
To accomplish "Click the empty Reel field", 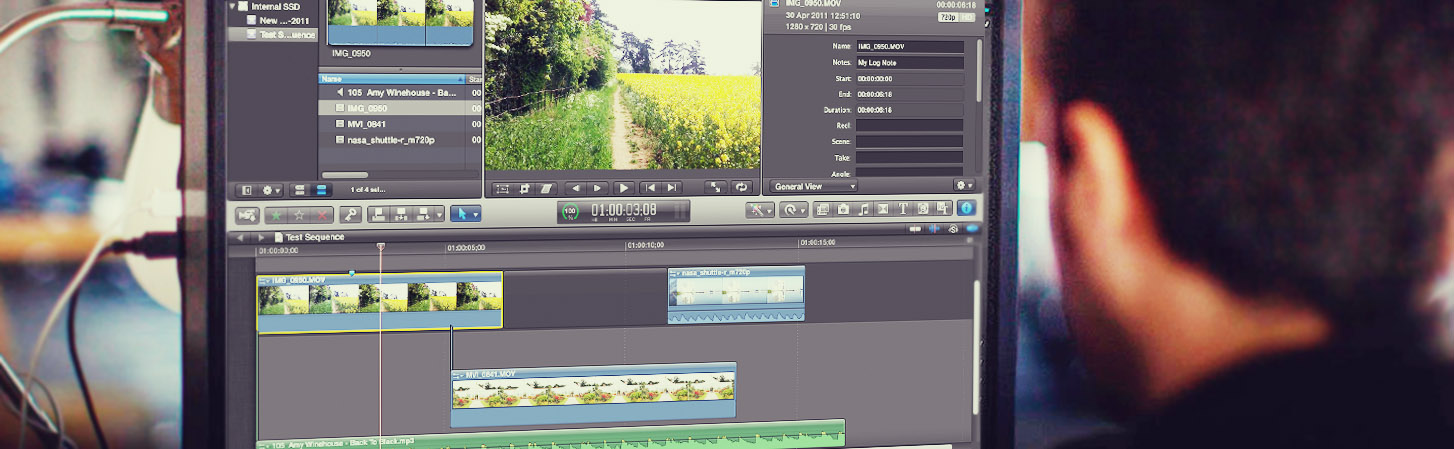I will pos(909,126).
